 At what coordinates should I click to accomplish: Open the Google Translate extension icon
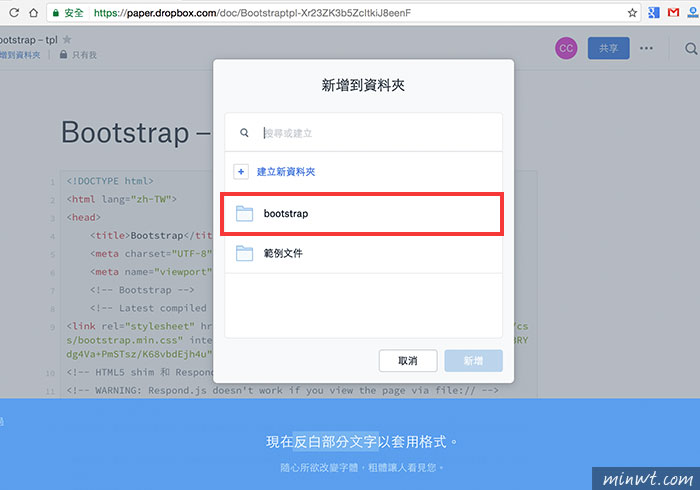click(654, 12)
